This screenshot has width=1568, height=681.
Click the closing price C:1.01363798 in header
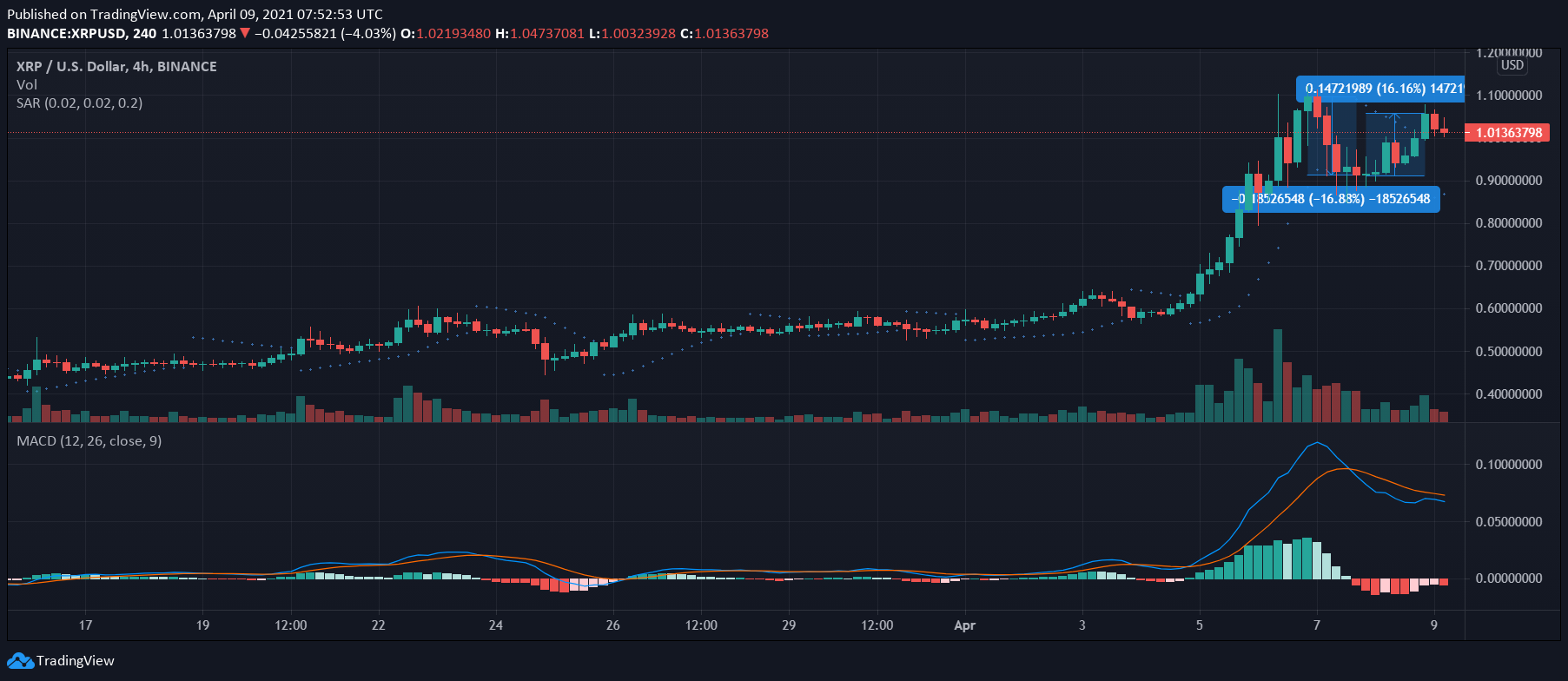tap(724, 34)
